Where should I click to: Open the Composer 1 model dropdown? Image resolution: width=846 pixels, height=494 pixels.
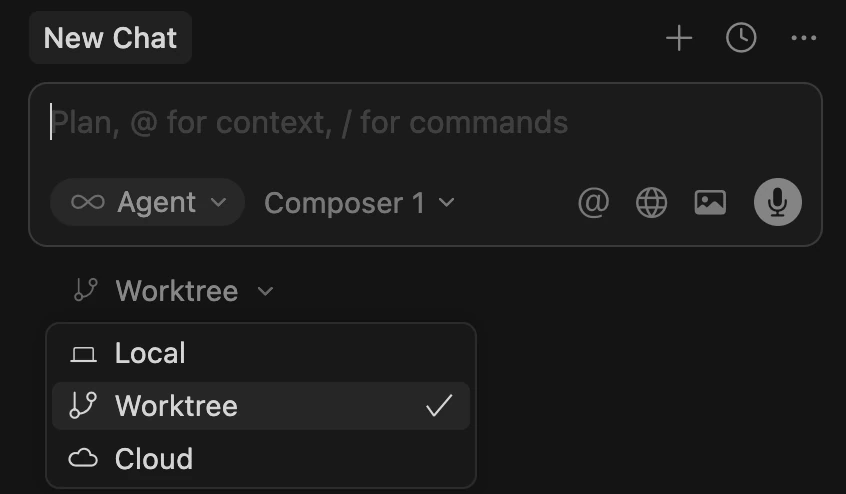pyautogui.click(x=345, y=203)
